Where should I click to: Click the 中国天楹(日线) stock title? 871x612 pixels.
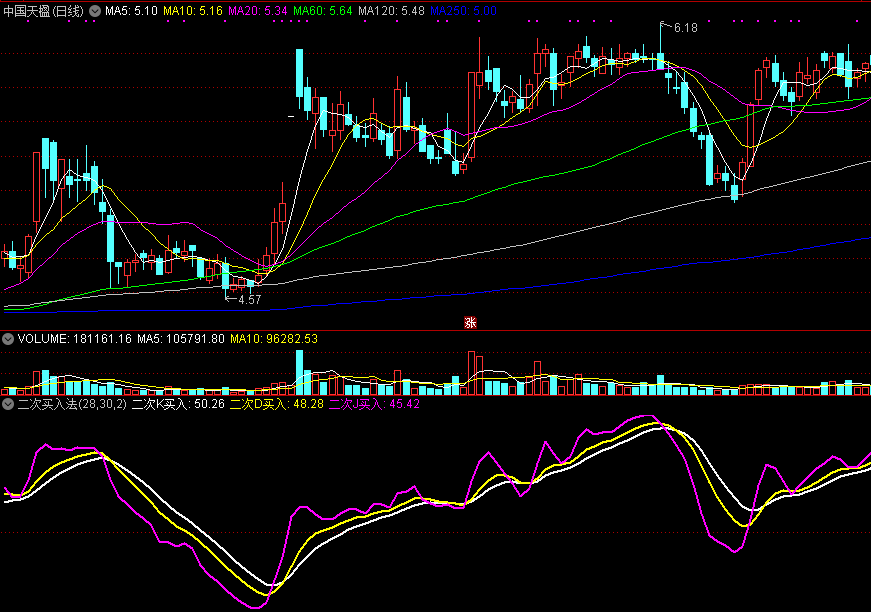[43, 11]
